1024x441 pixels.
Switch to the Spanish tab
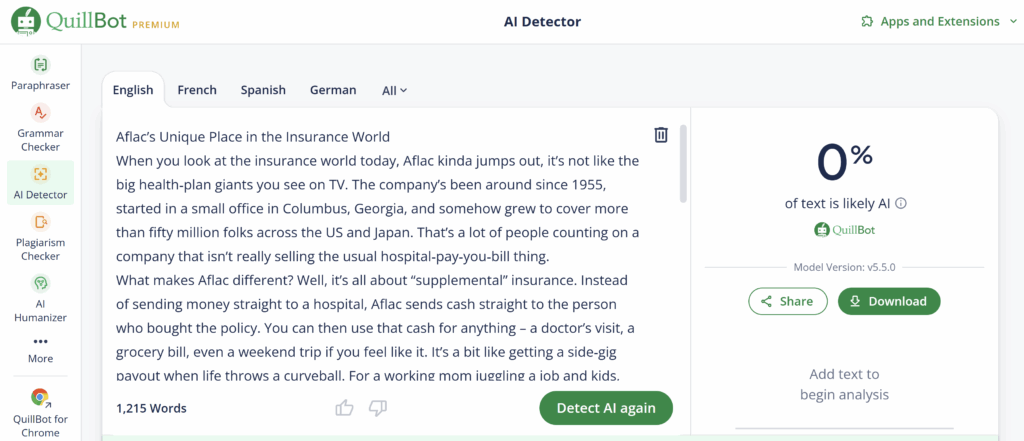tap(263, 90)
